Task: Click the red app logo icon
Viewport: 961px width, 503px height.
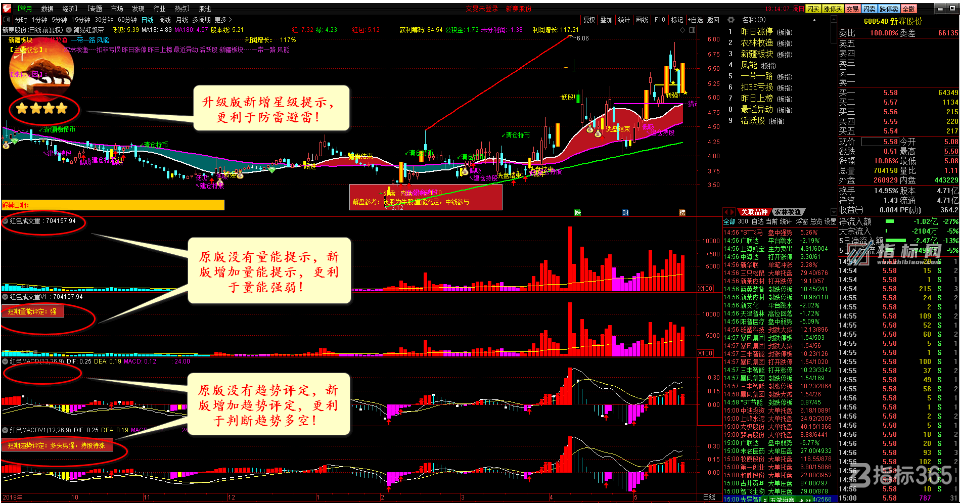Action: tap(7, 9)
